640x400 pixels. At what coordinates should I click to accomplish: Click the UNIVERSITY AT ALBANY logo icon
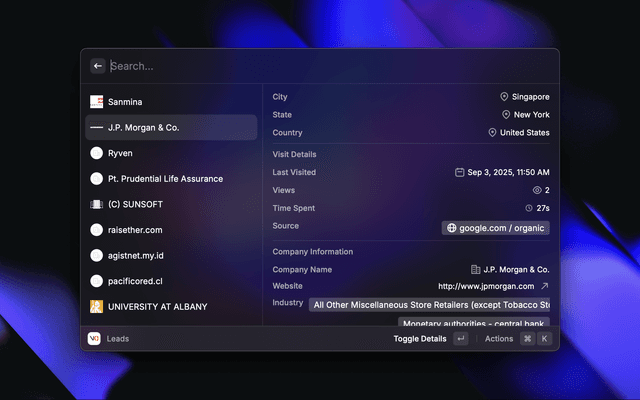click(x=97, y=307)
